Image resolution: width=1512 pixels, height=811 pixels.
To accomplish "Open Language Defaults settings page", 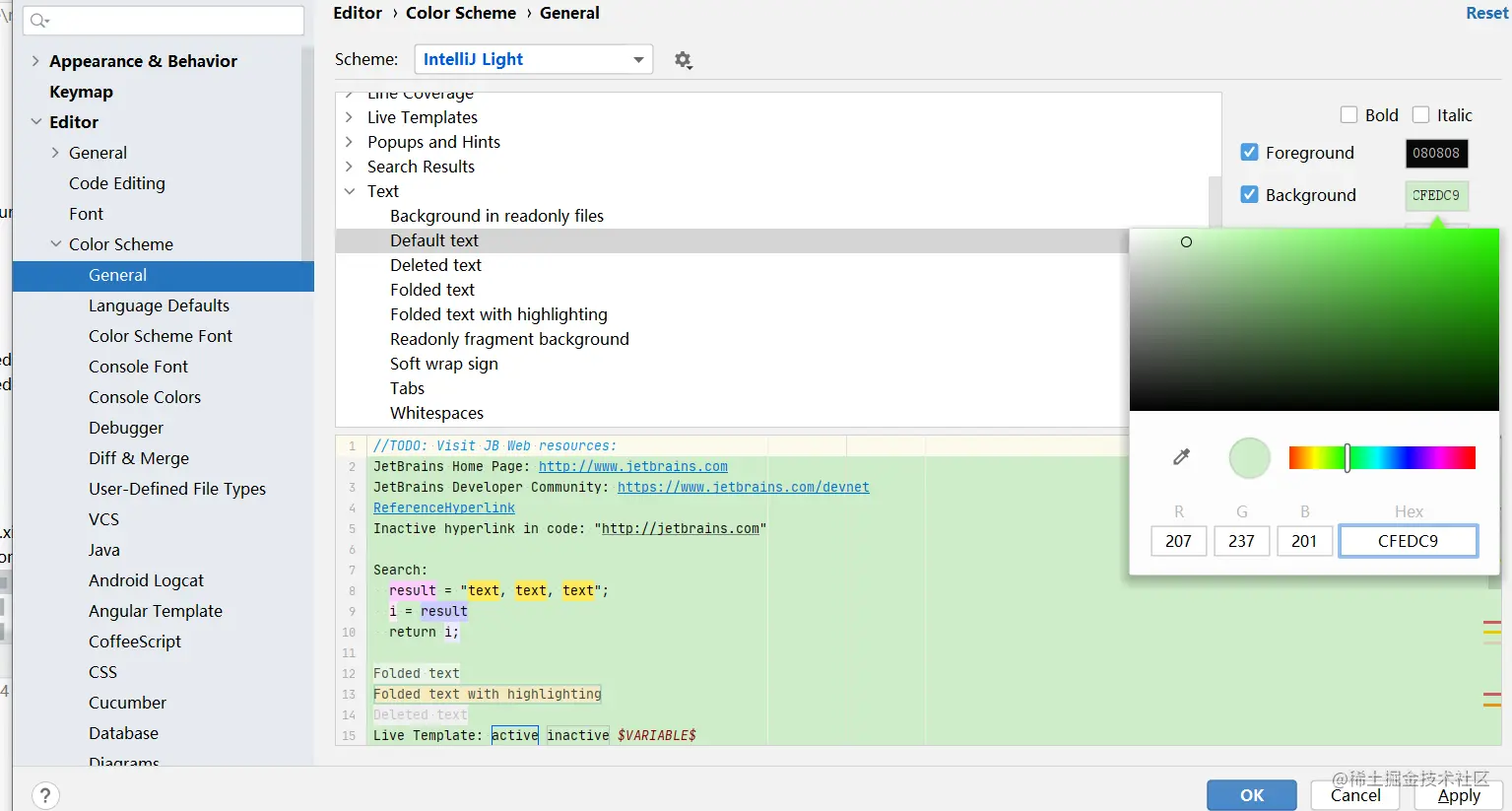I will click(x=159, y=305).
